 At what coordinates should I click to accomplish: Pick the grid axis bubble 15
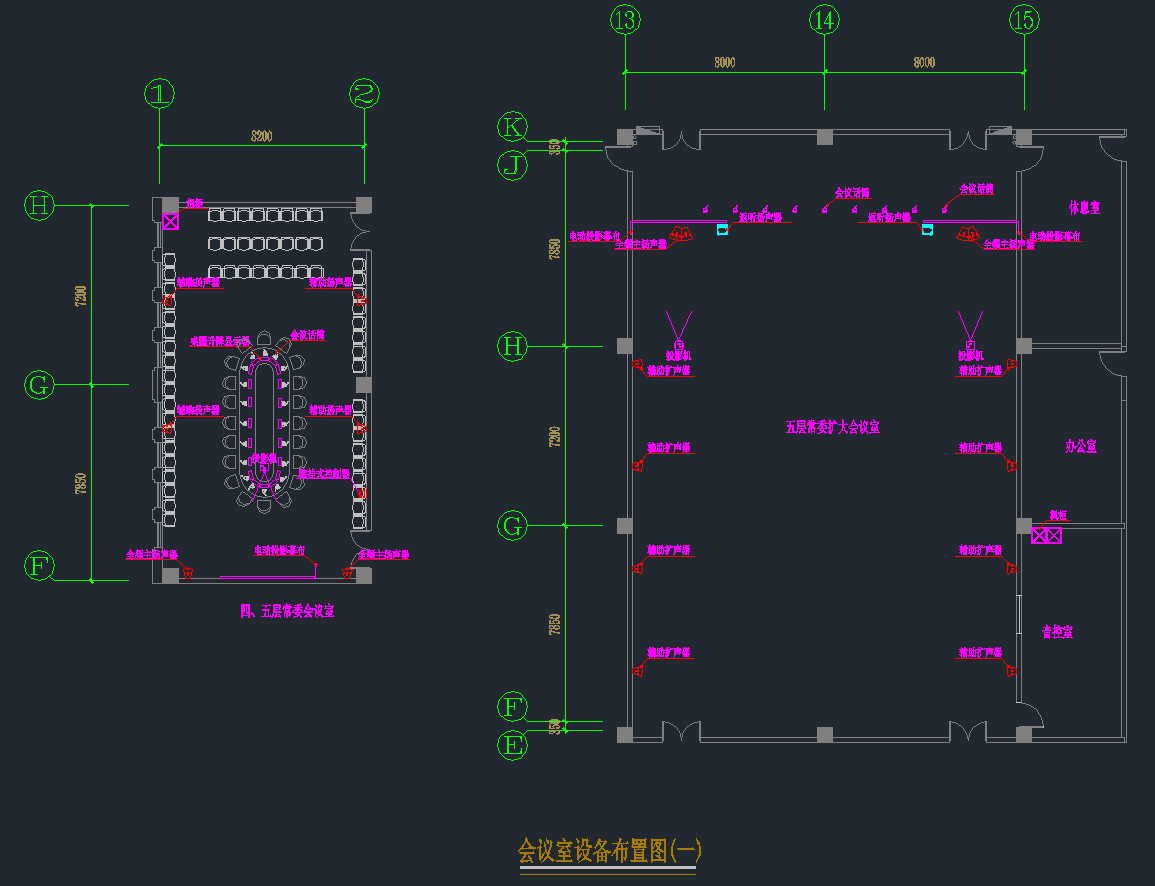[x=1024, y=19]
